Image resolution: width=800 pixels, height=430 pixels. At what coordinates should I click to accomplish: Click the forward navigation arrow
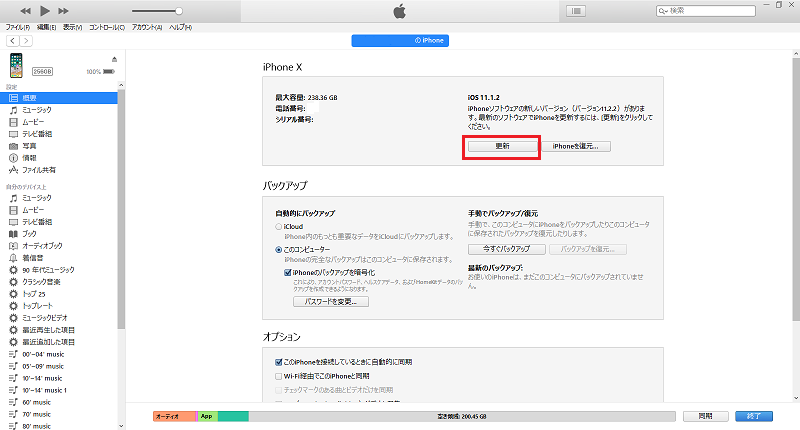(x=26, y=41)
